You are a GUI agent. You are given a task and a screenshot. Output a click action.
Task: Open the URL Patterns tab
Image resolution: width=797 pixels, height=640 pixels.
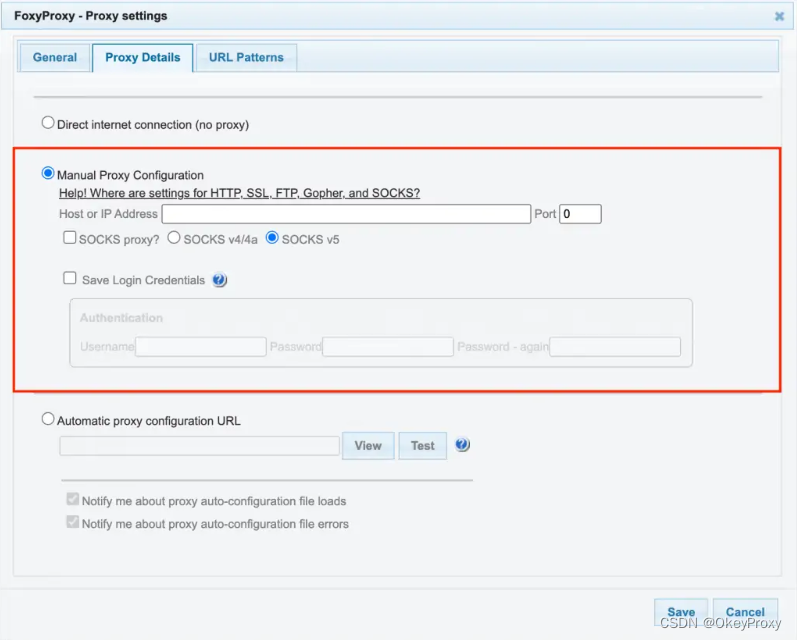246,57
